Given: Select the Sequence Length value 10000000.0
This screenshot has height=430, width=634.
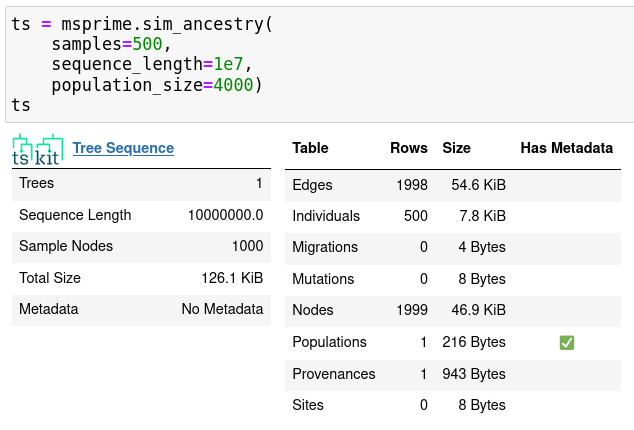Looking at the screenshot, I should 225,215.
